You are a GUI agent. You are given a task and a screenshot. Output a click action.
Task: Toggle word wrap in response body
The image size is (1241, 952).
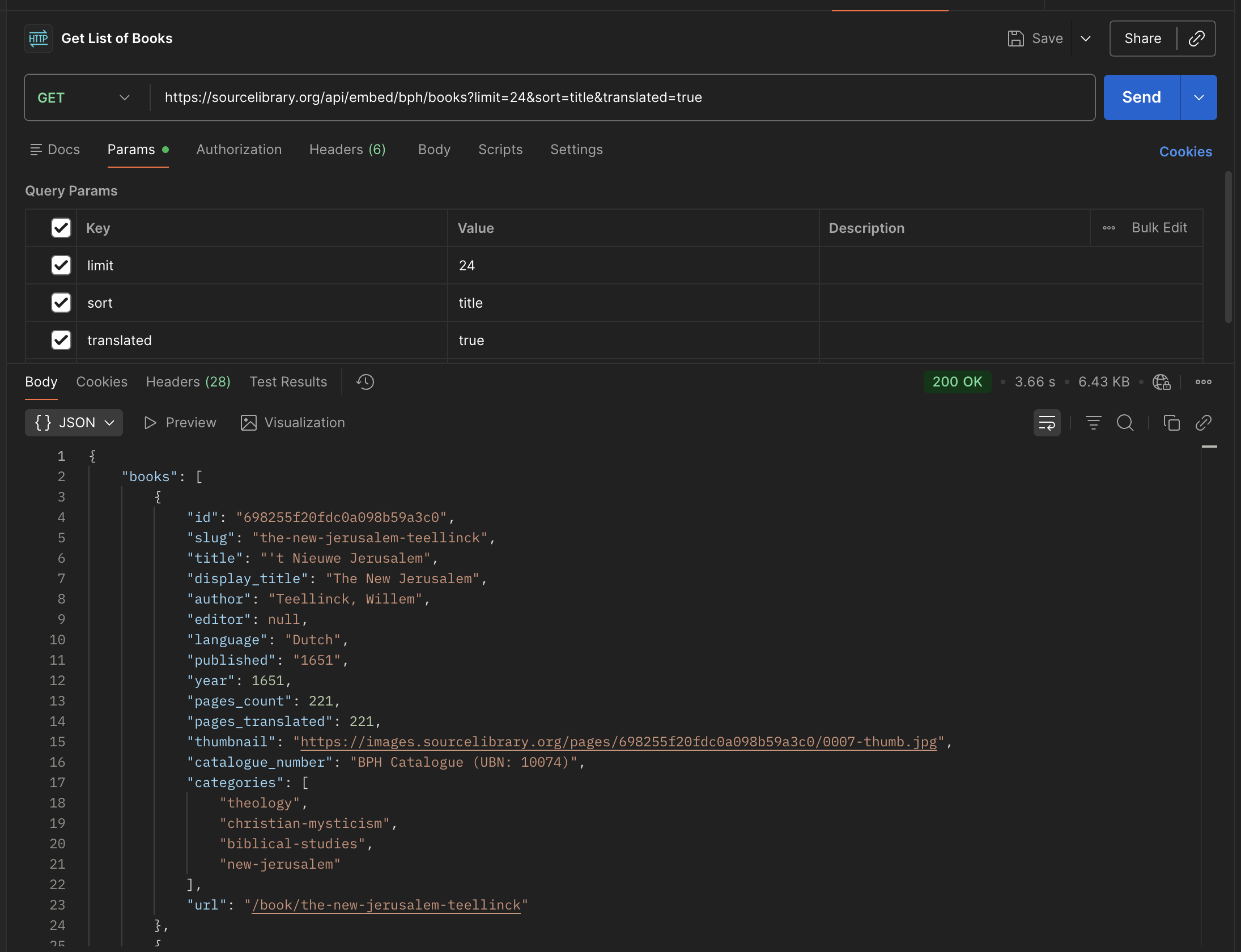point(1047,423)
